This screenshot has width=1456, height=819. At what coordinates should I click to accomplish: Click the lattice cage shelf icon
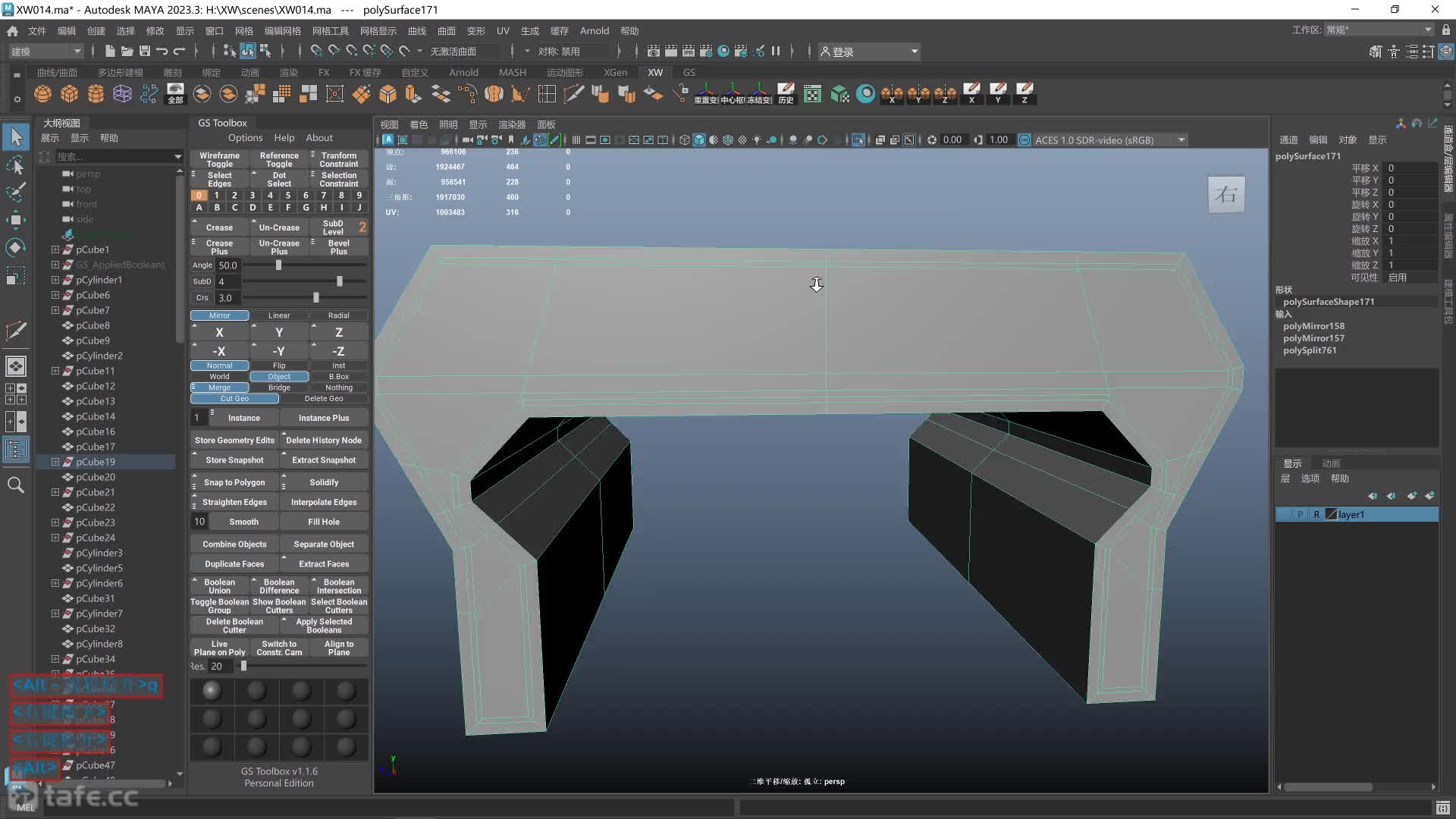122,94
